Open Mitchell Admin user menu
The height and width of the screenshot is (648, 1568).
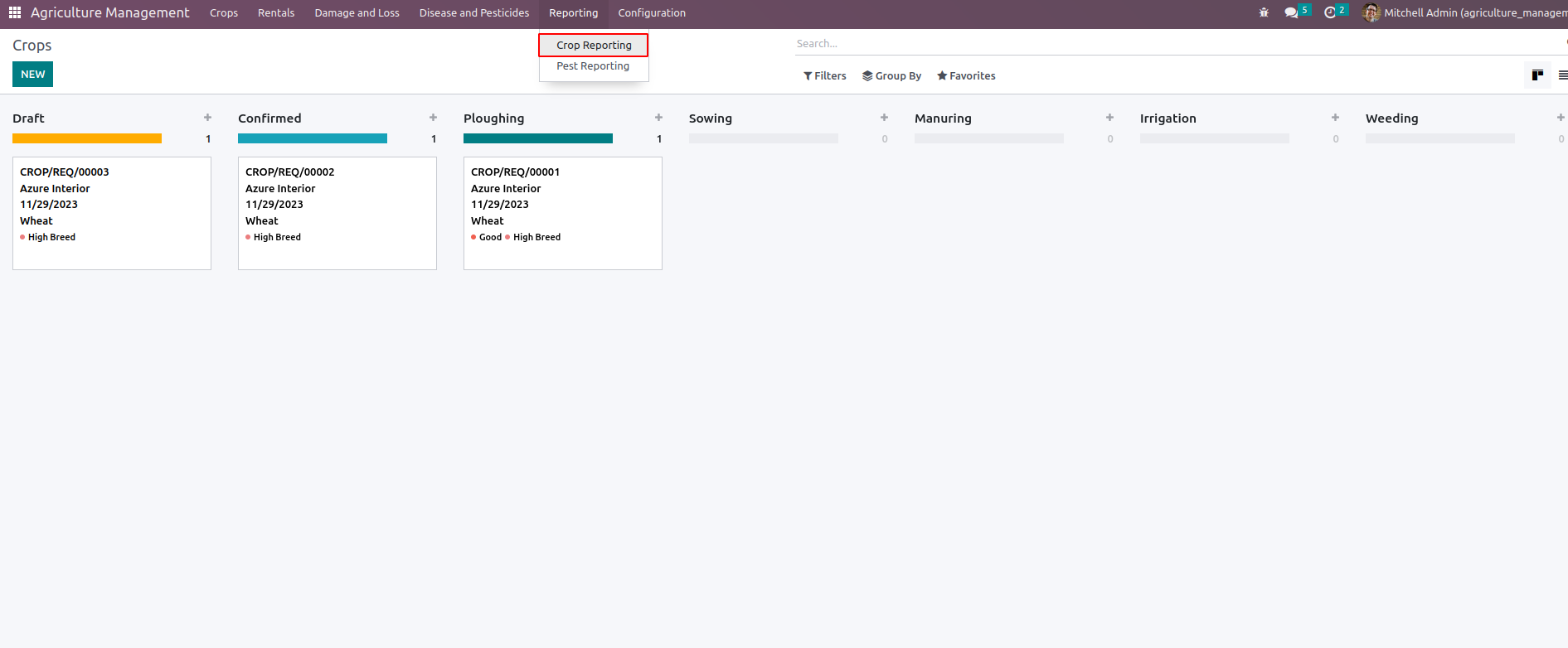tap(1464, 12)
